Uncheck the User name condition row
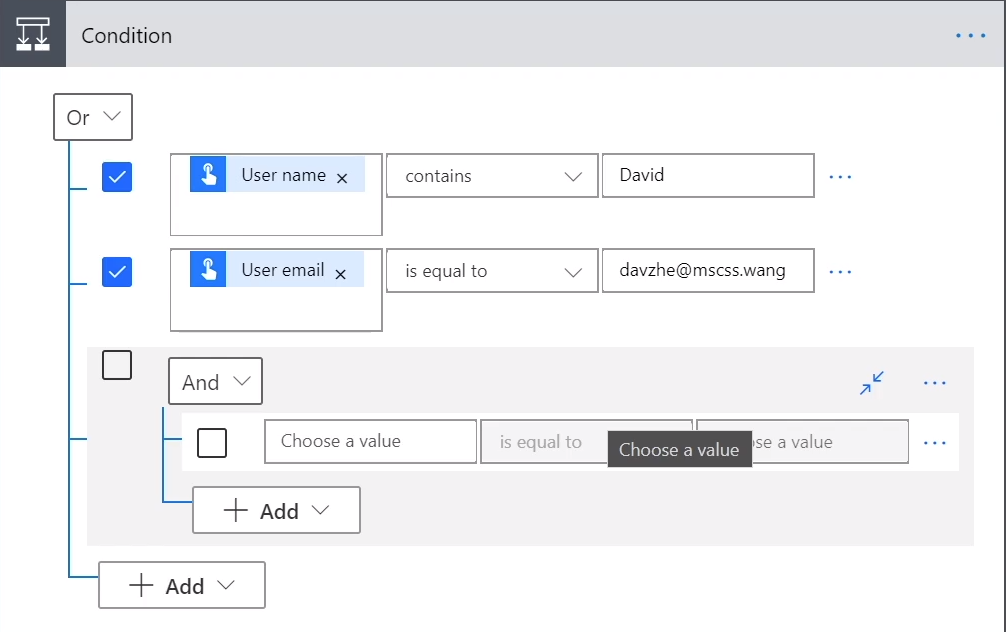This screenshot has width=1006, height=632. (117, 176)
